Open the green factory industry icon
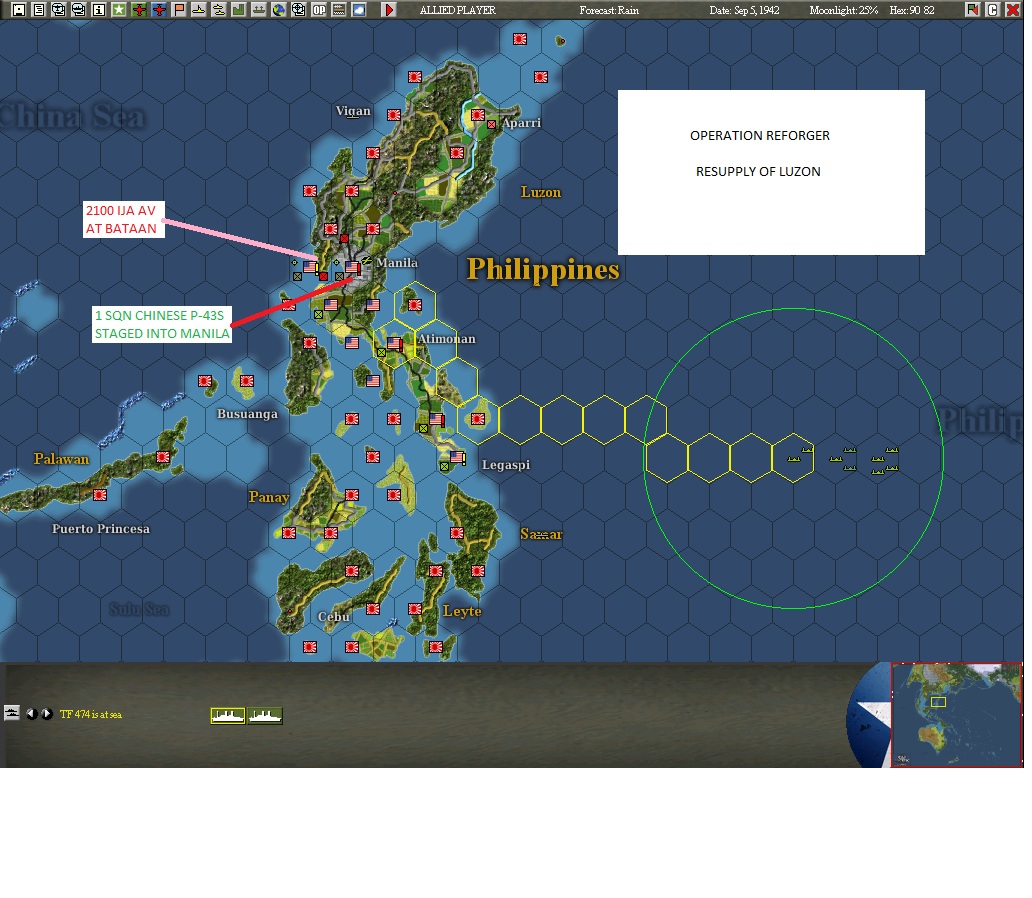The image size is (1032, 898). 239,10
